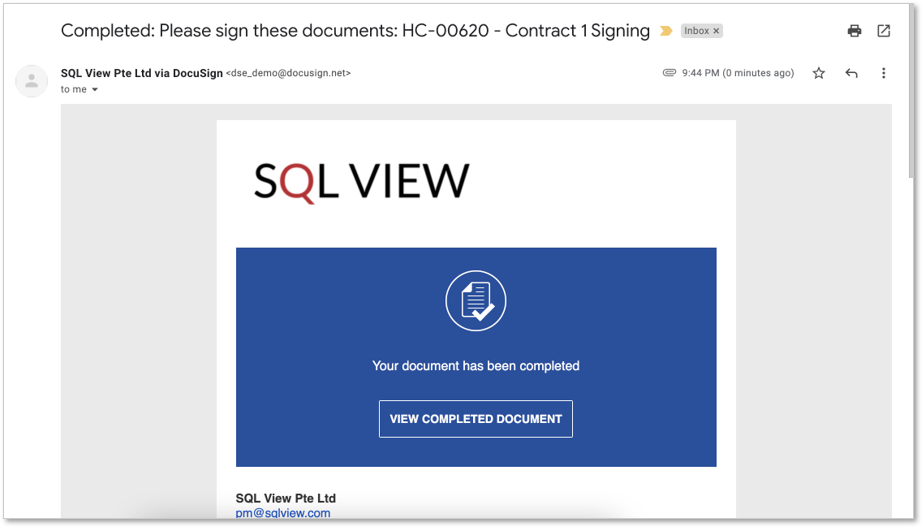Print this email with the printer icon
This screenshot has width=923, height=528.
tap(854, 31)
